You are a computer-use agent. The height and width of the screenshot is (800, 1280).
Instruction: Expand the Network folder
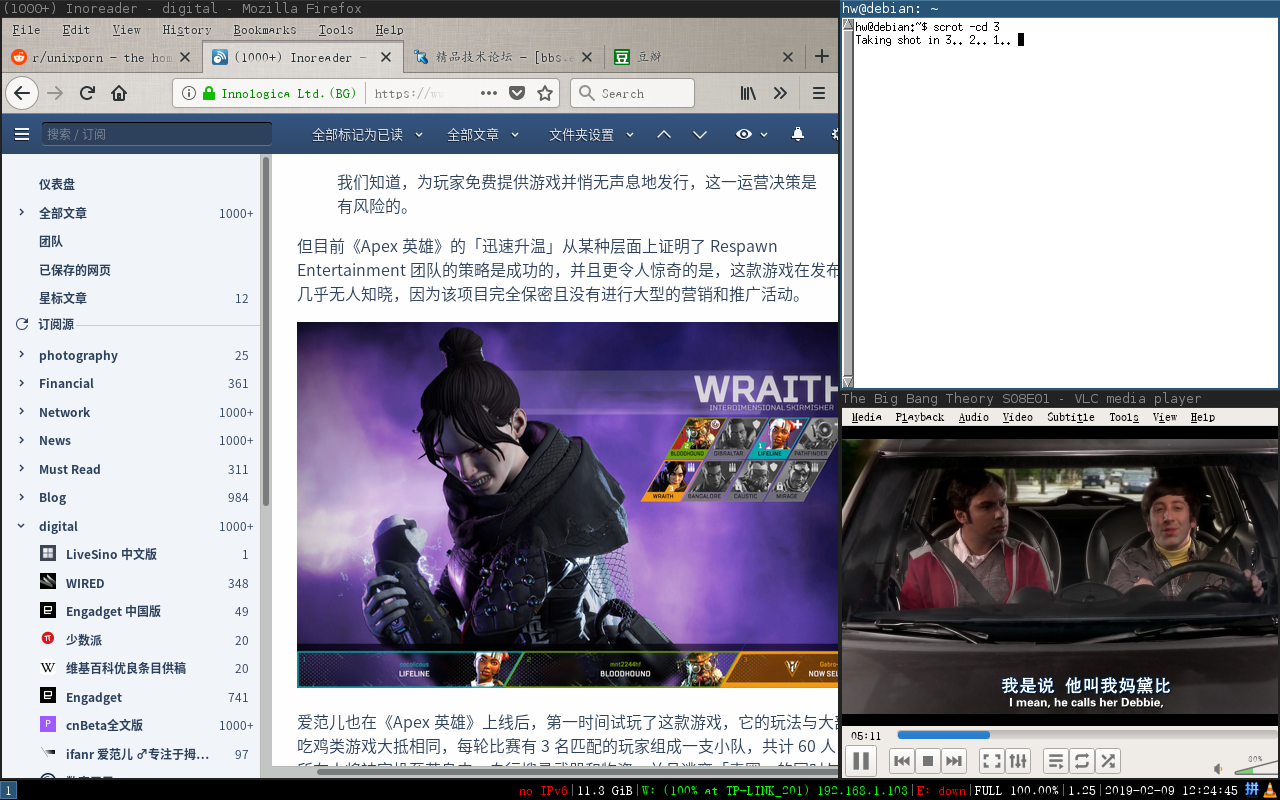[x=22, y=412]
